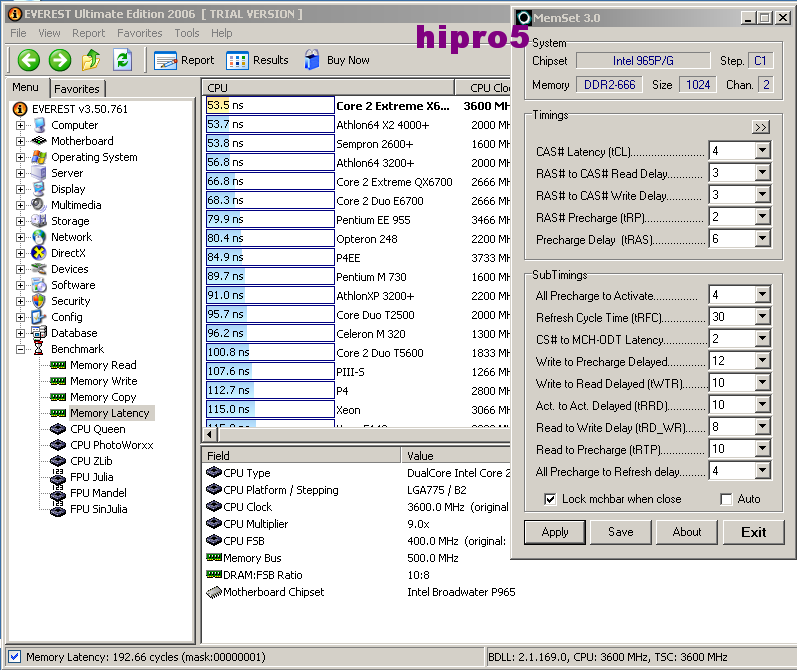The image size is (797, 670).
Task: Select the Multimedia tree icon
Action: [x=39, y=205]
